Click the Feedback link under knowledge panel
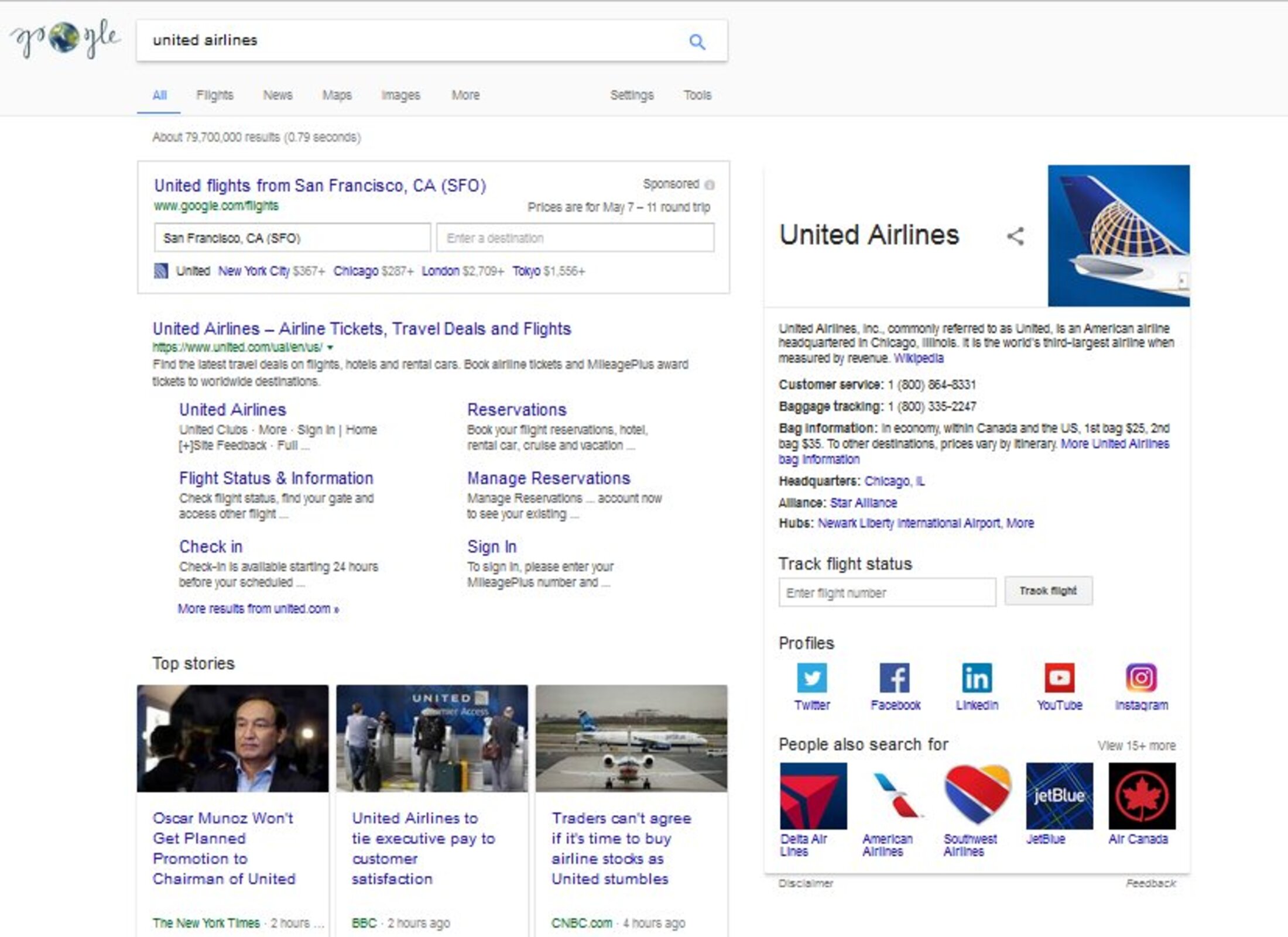1288x937 pixels. tap(1150, 883)
